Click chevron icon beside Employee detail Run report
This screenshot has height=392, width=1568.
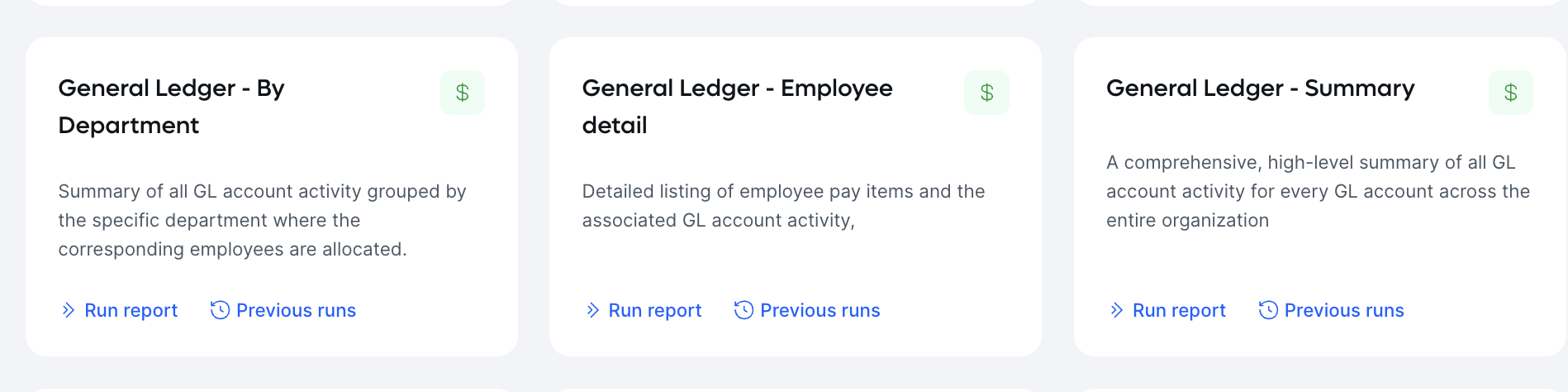click(x=592, y=310)
